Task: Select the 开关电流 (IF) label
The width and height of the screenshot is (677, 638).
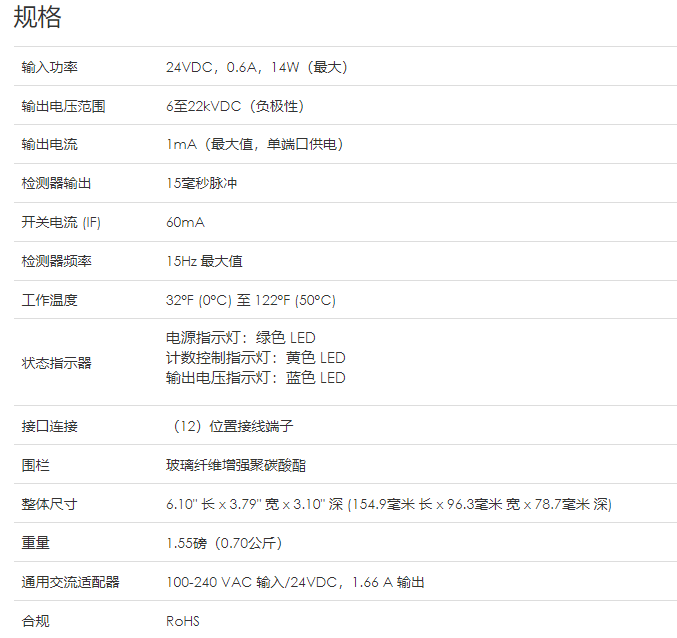Action: (61, 222)
